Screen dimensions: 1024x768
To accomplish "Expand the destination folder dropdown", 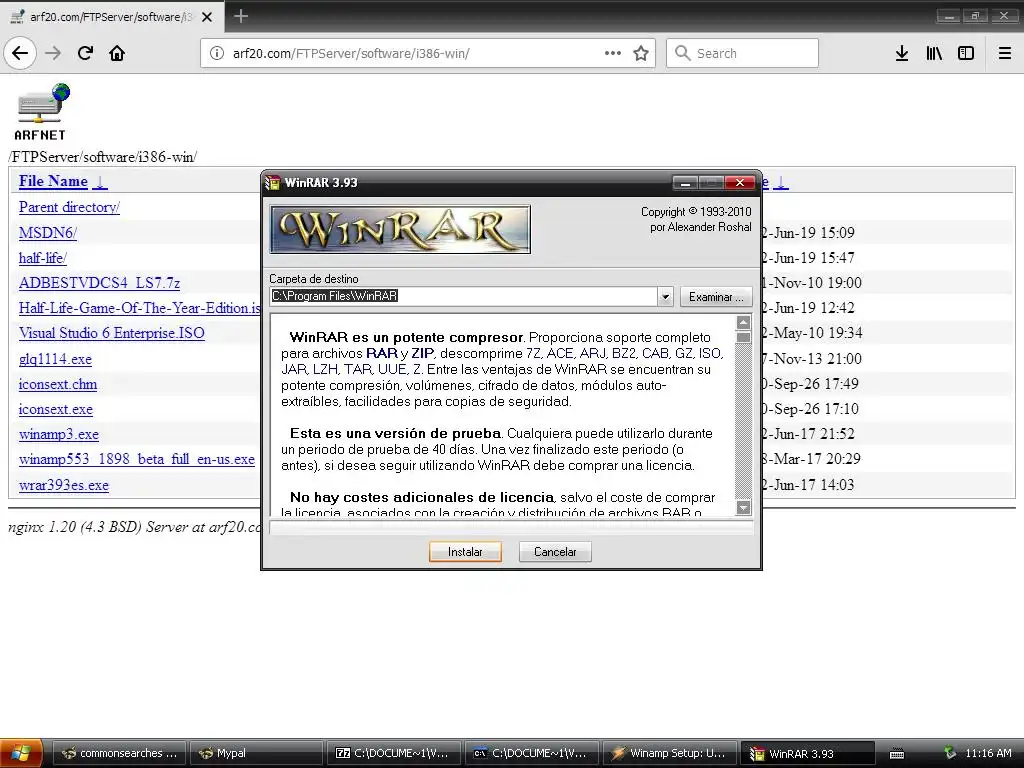I will pos(665,296).
